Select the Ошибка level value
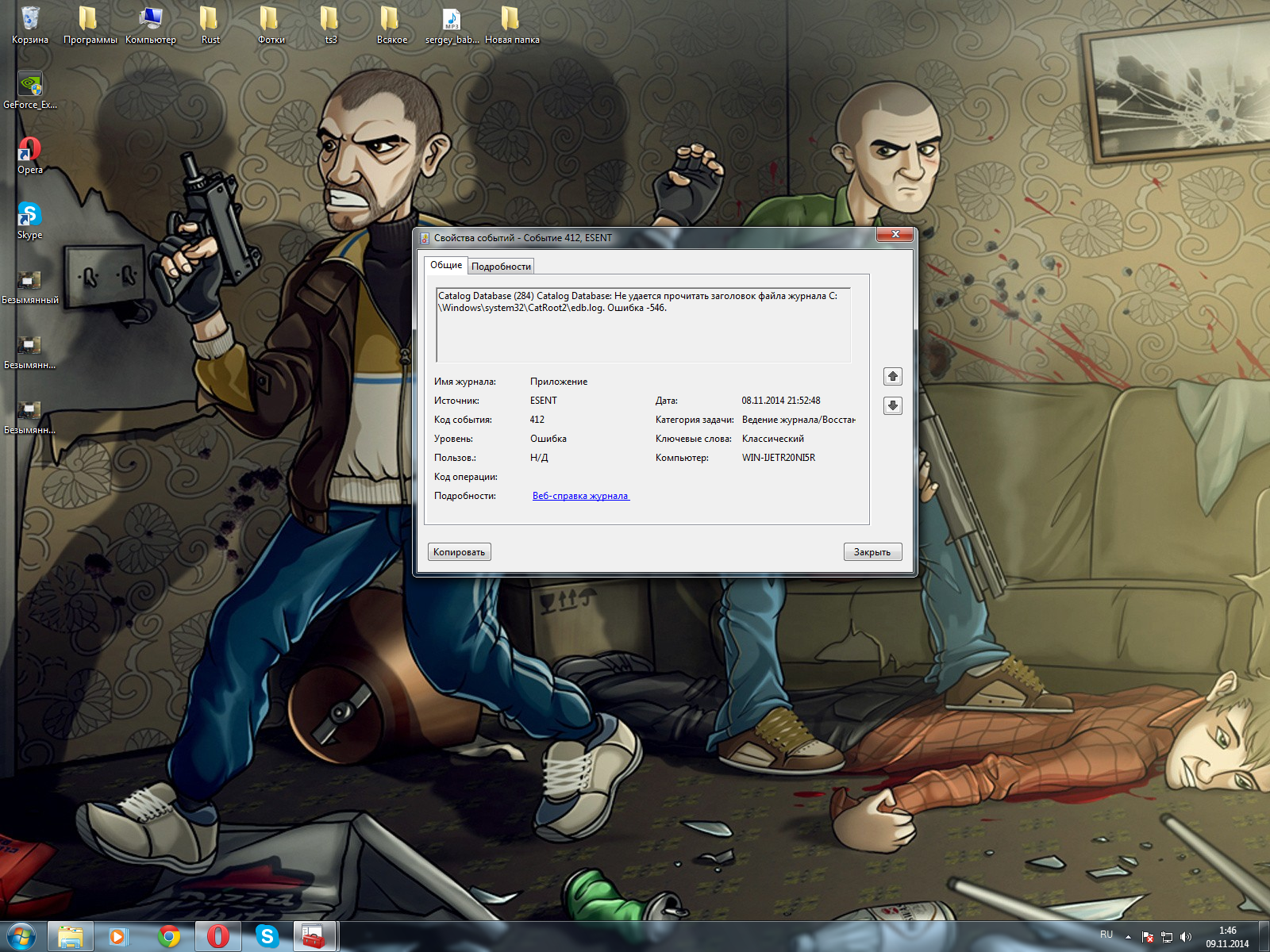1270x952 pixels. click(548, 439)
